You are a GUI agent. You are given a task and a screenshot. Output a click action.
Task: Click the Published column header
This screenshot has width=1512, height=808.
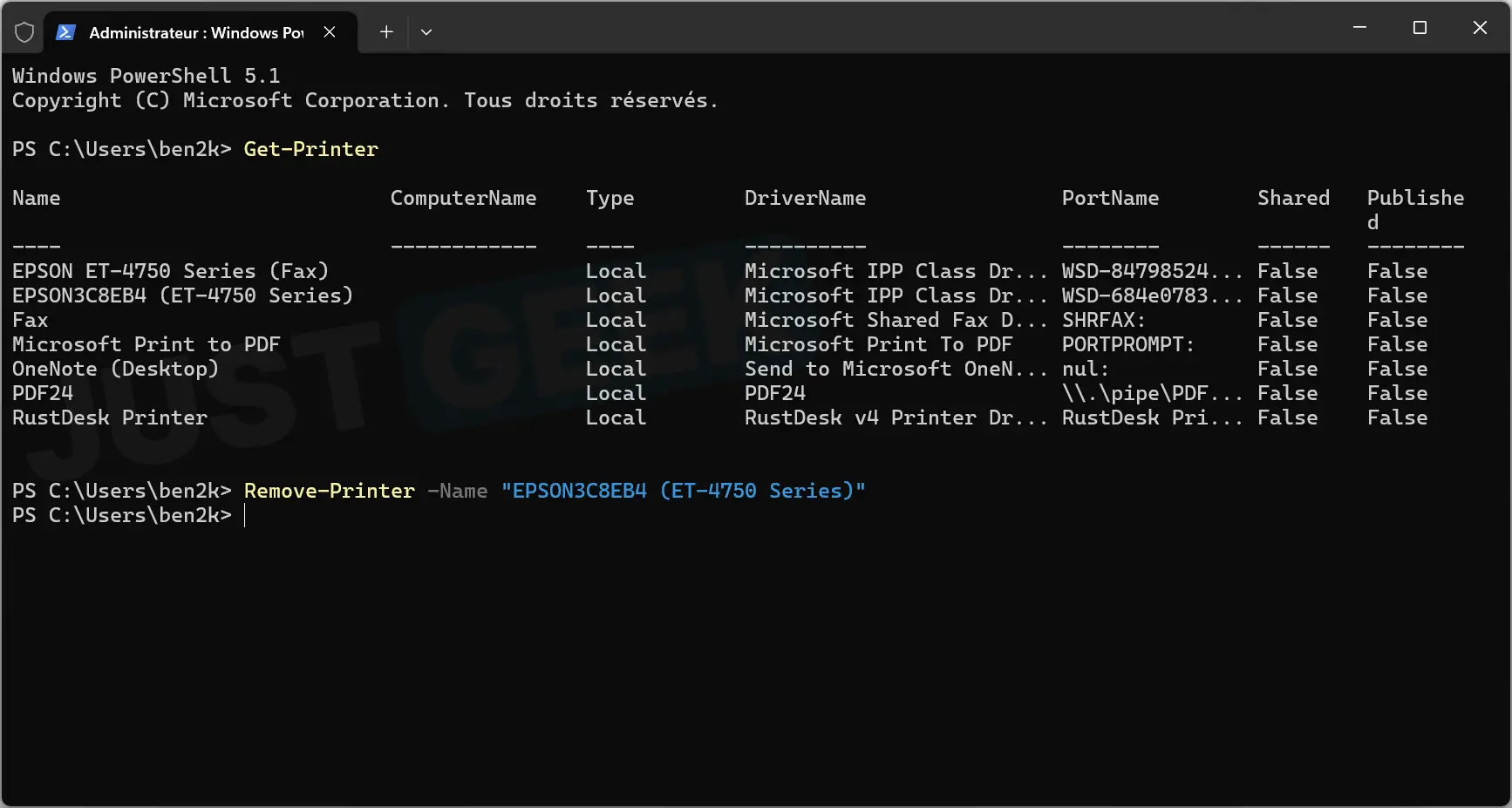point(1415,209)
